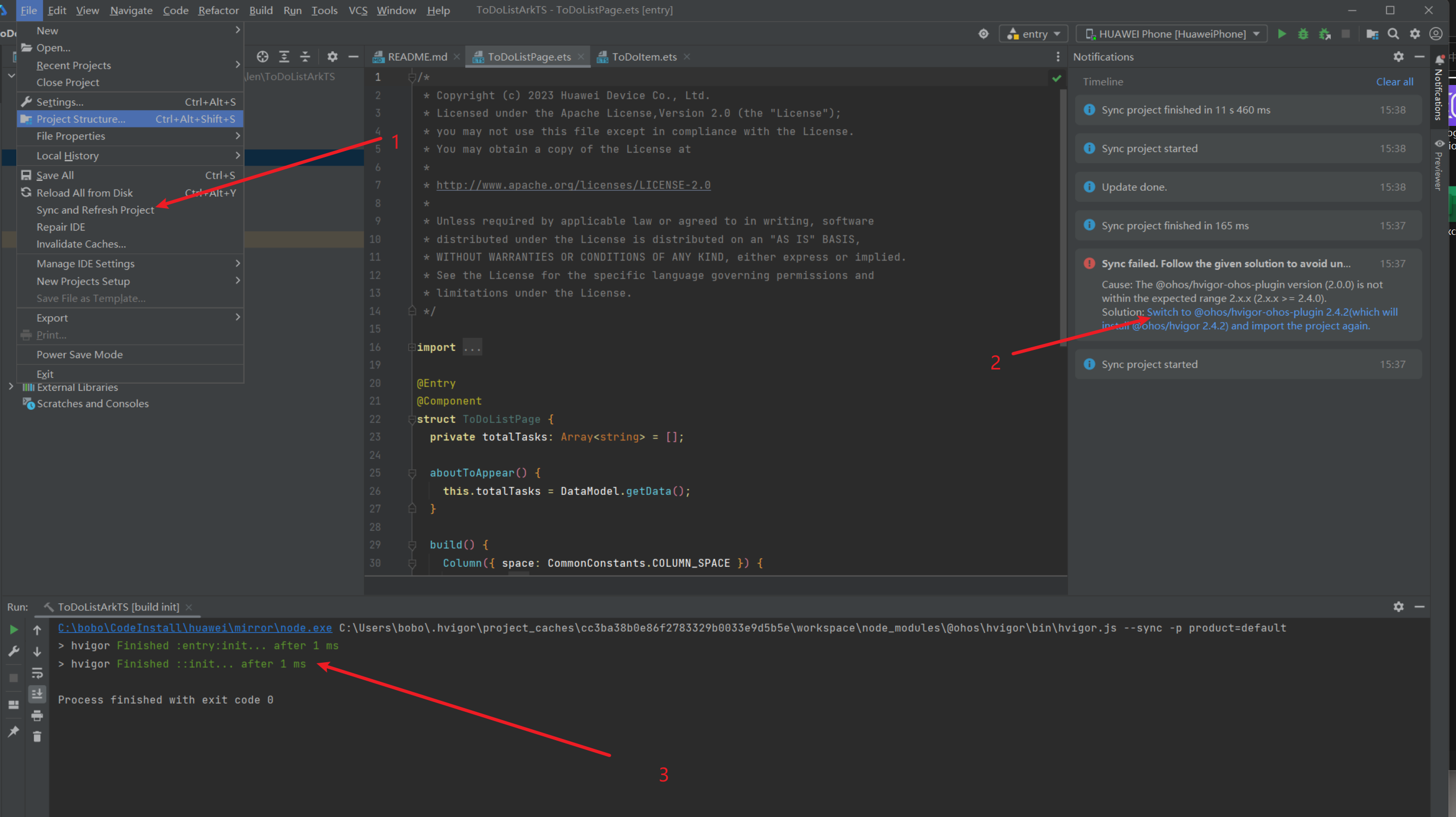The width and height of the screenshot is (1456, 817).
Task: Collapse All icon in project panel toolbar
Action: coord(305,57)
